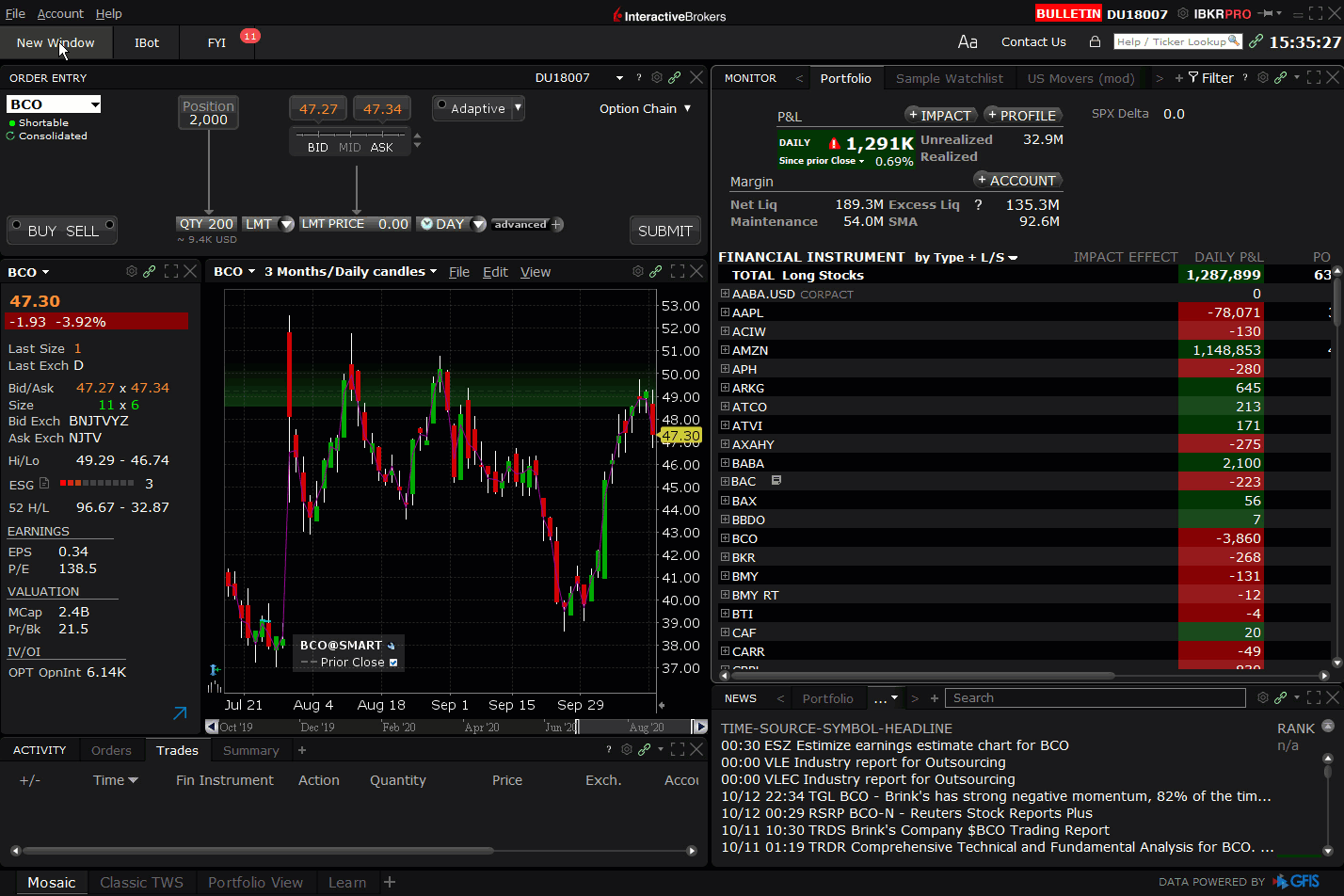Expand the BABA portfolio row

(725, 463)
